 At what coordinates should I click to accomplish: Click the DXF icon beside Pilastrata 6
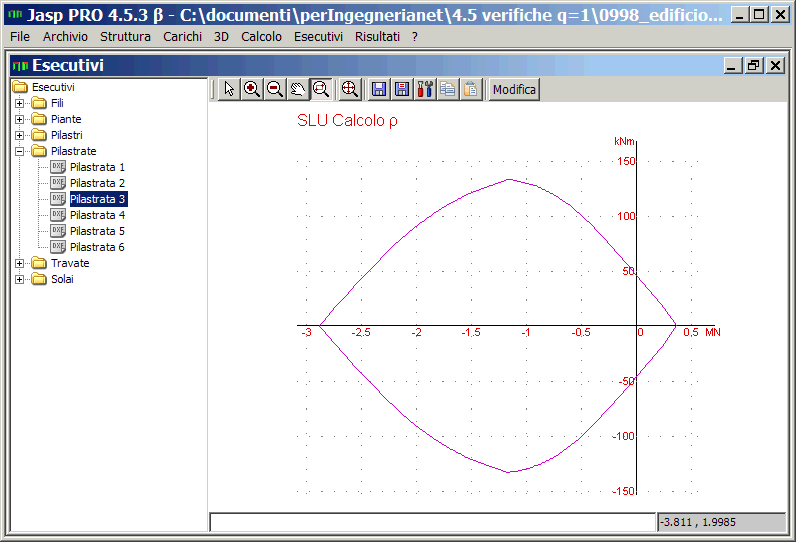click(58, 247)
